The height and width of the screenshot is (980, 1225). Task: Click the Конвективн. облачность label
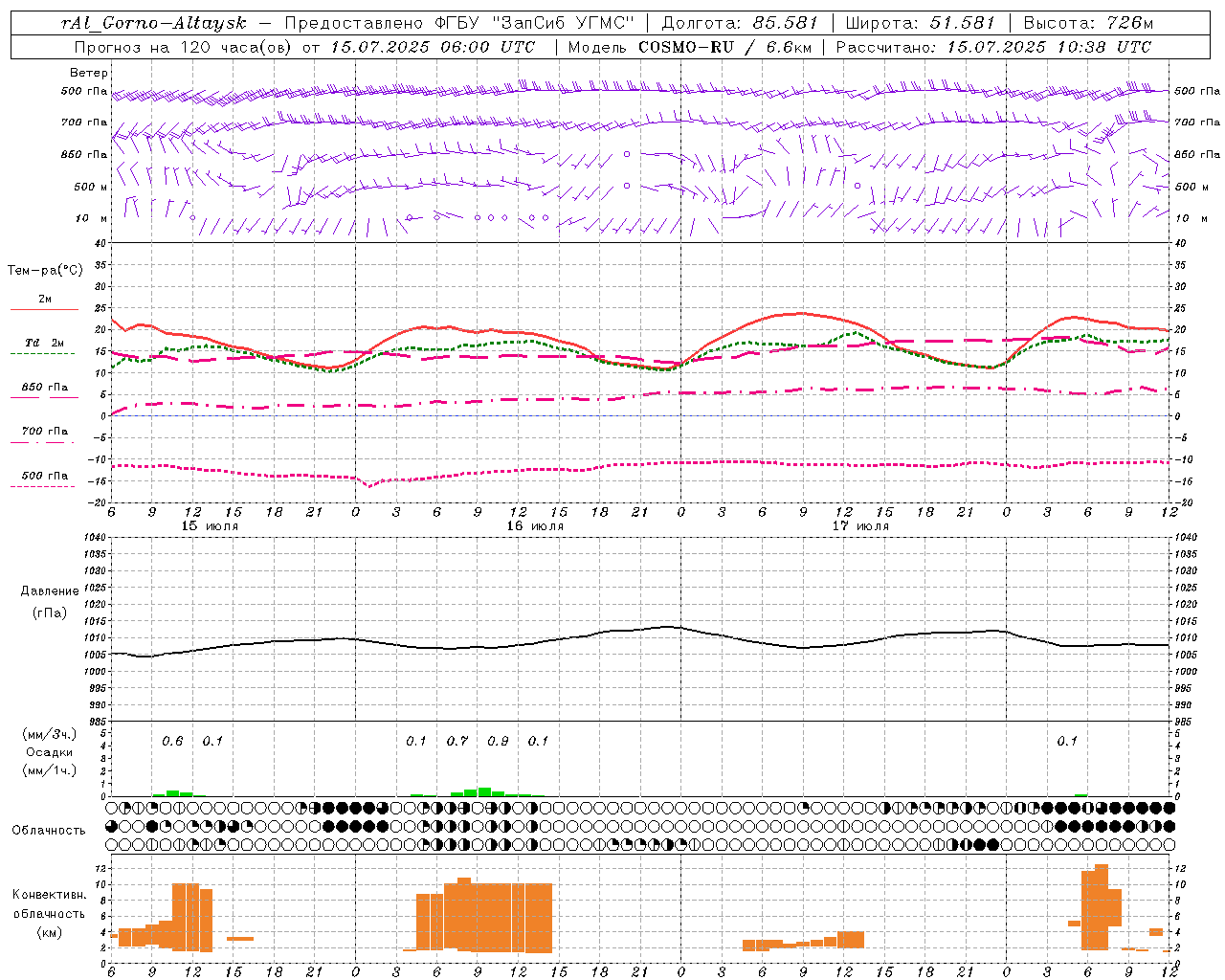(50, 904)
